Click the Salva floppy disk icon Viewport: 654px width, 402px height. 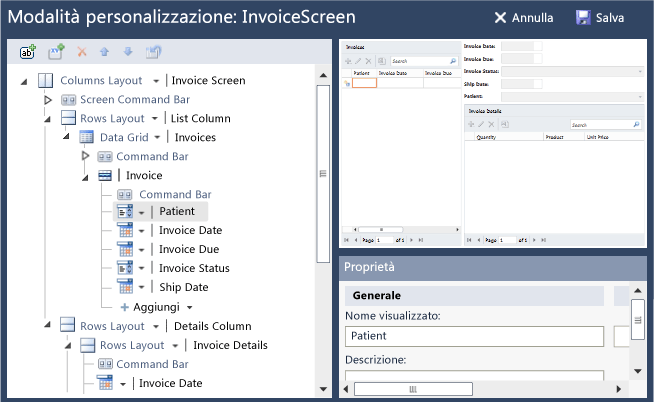click(583, 18)
